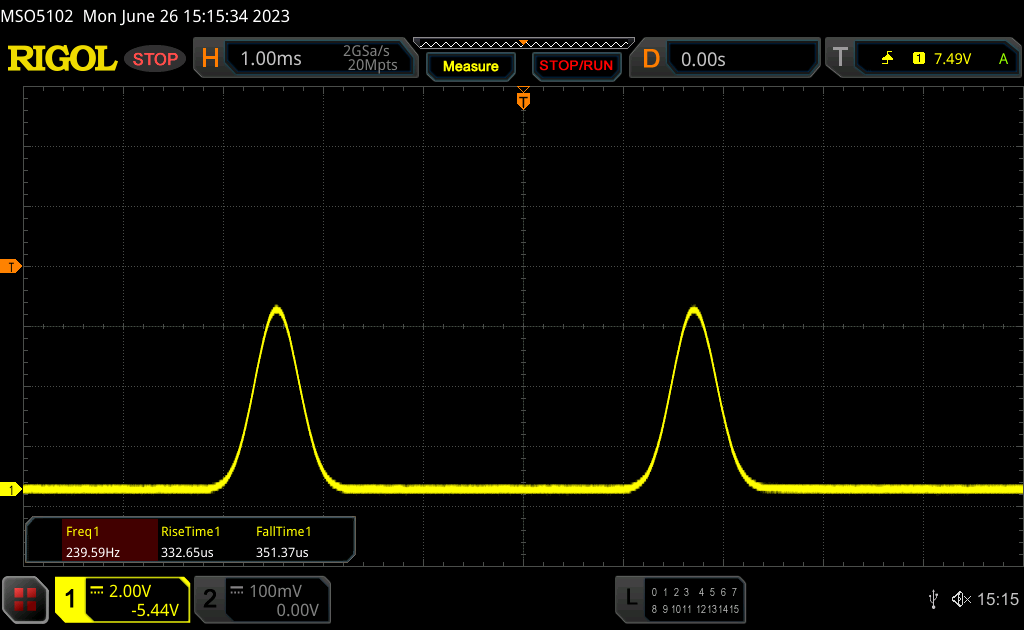Click the Mon June 26 15:15:34 2023 timestamp
The image size is (1024, 630).
pyautogui.click(x=186, y=16)
